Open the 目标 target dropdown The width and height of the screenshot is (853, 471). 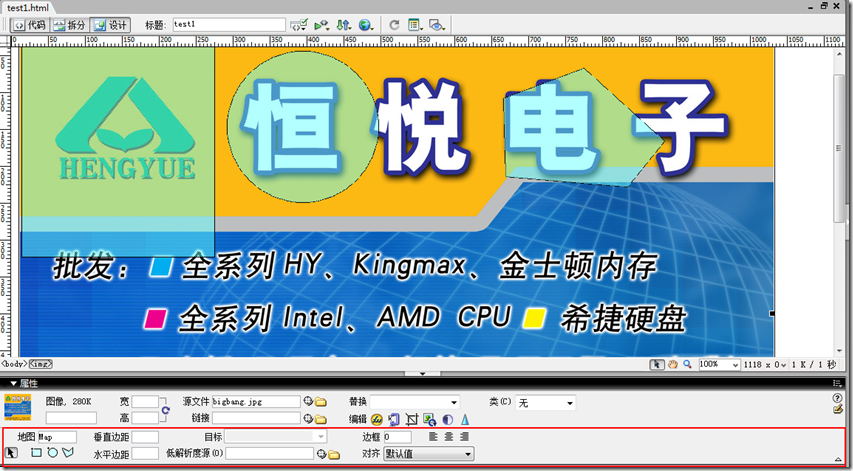pyautogui.click(x=275, y=436)
